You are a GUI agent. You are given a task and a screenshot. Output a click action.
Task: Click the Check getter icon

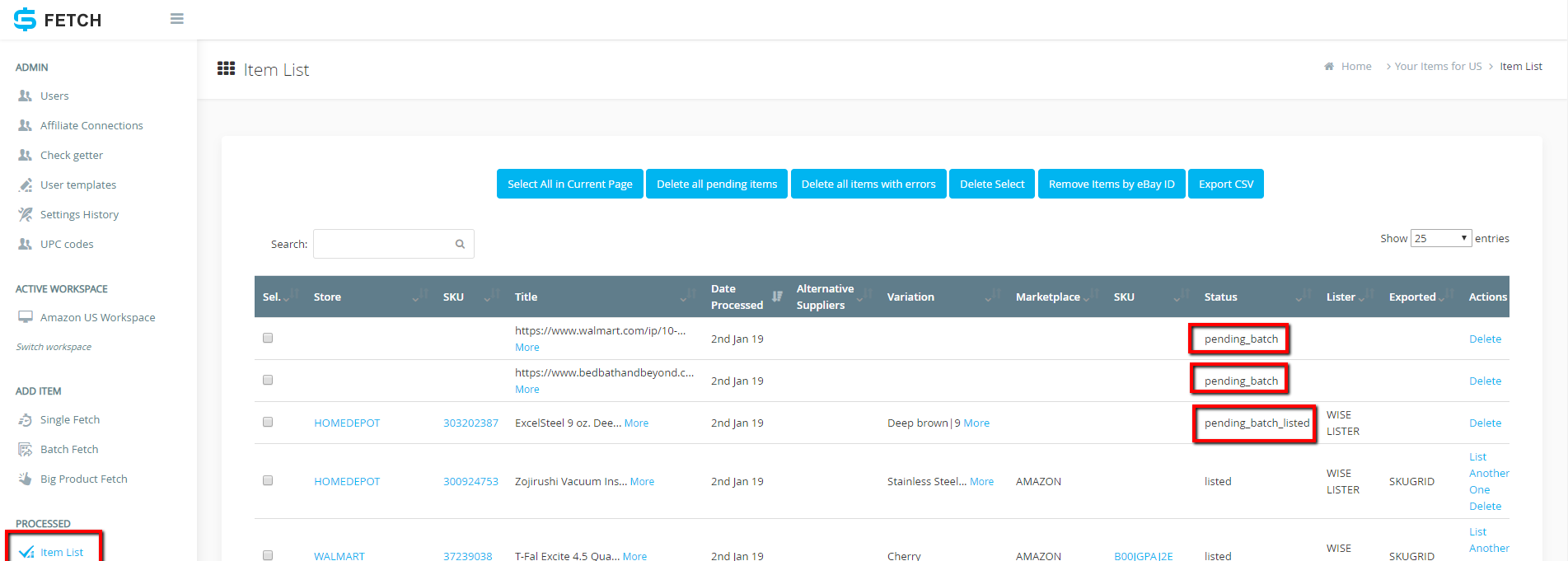click(x=26, y=155)
